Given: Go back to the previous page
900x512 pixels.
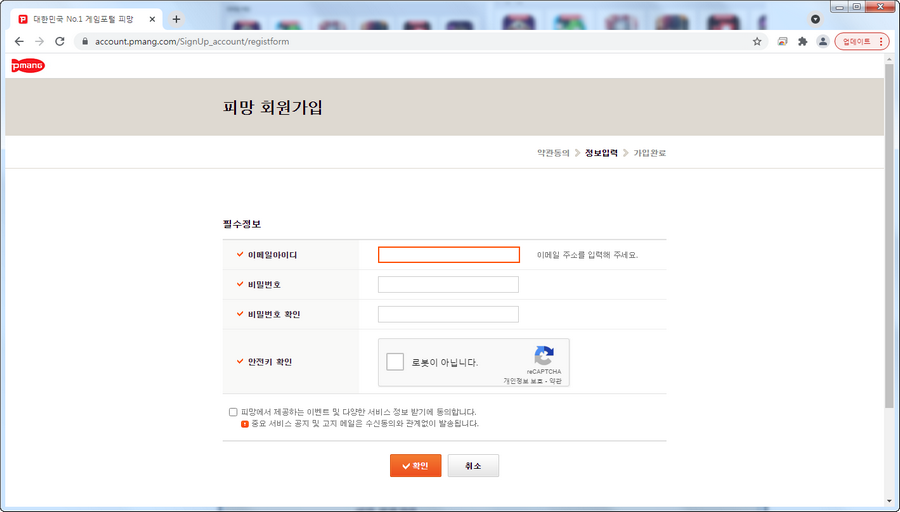Looking at the screenshot, I should (19, 41).
